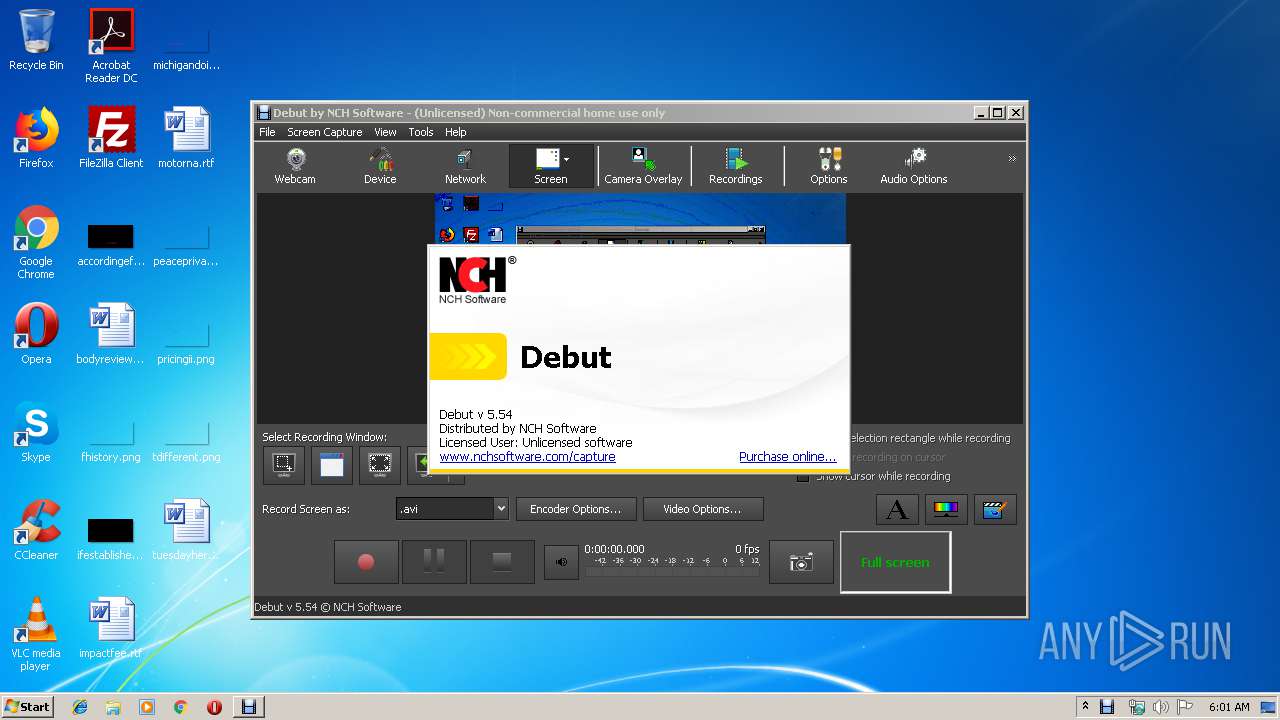Select the Google Chrome desktop shortcut
Screen dimensions: 1280x720
(36, 242)
